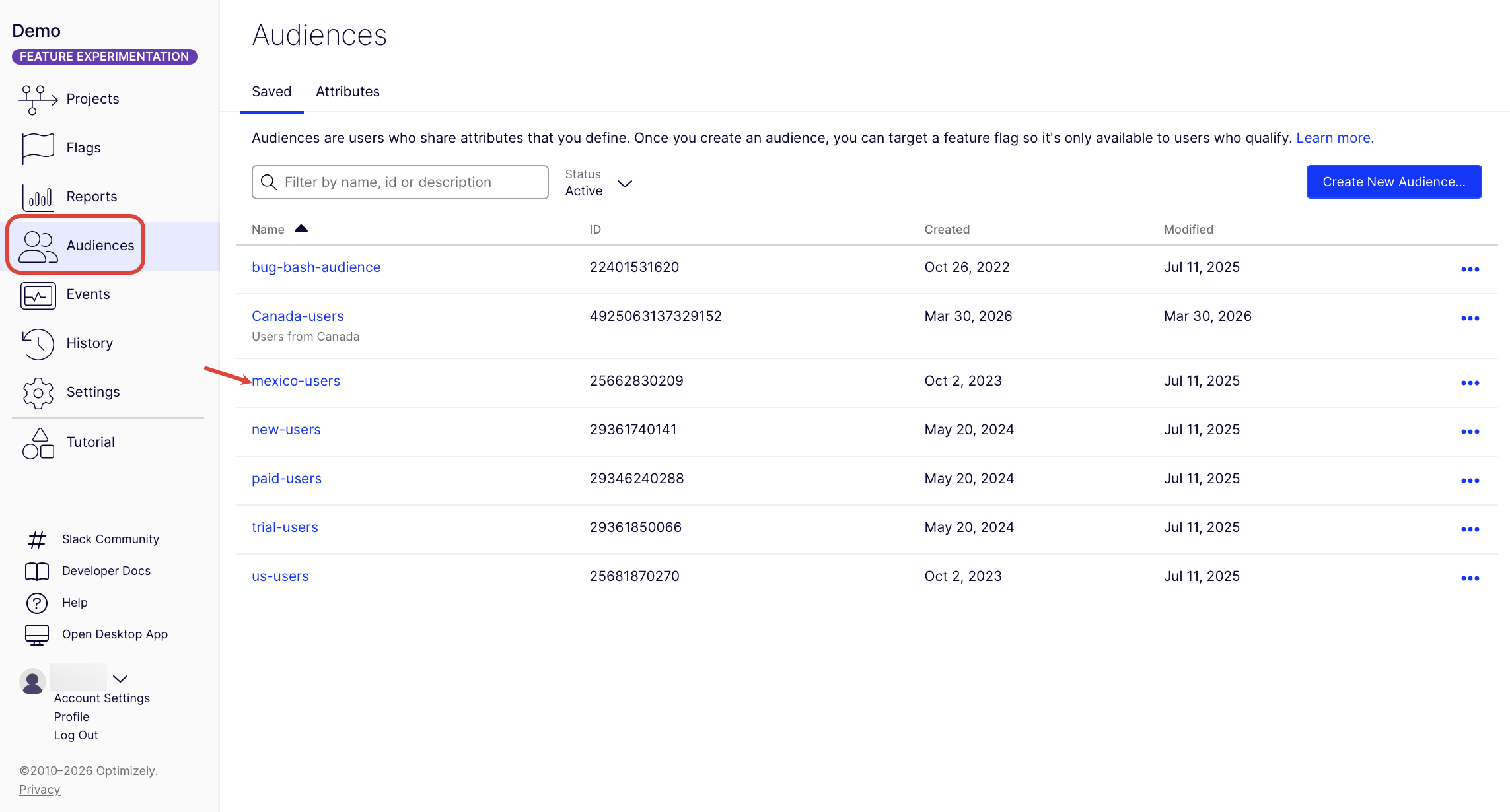Click the Flags icon
The height and width of the screenshot is (812, 1510).
38,148
